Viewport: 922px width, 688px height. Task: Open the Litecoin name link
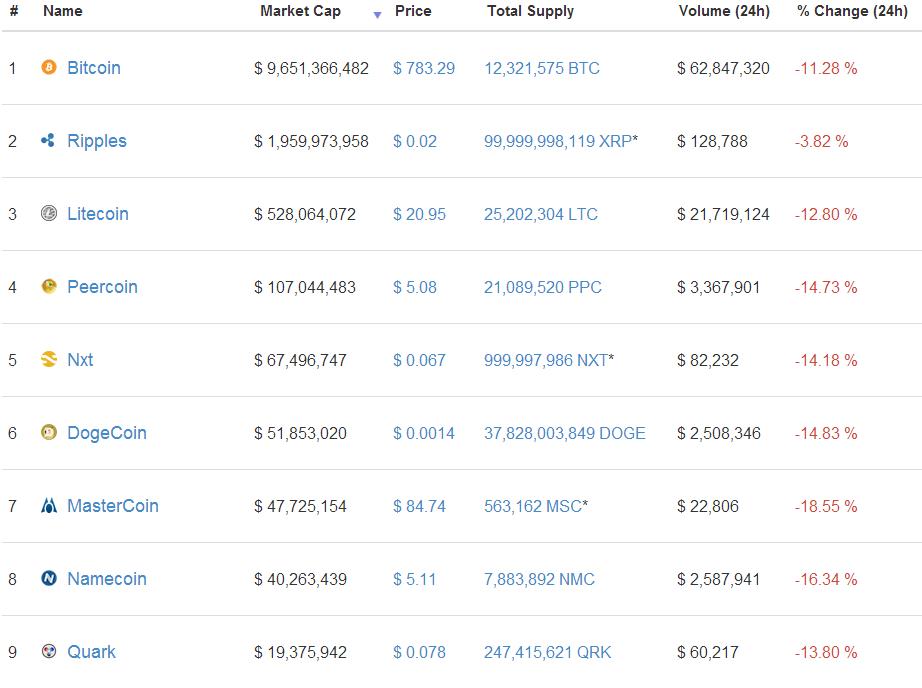coord(98,213)
